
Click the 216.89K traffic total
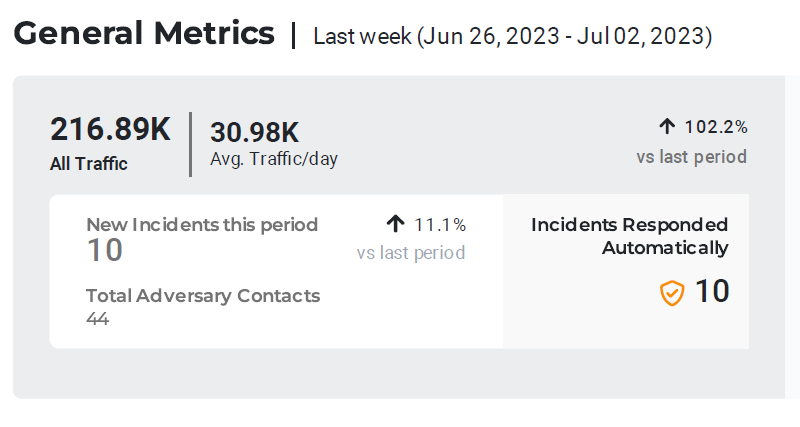pos(111,130)
